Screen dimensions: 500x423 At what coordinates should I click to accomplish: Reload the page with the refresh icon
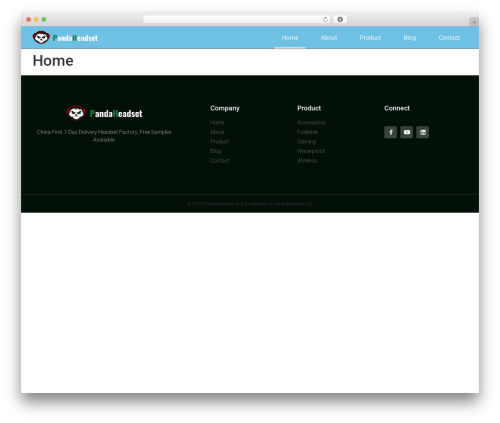coord(325,19)
